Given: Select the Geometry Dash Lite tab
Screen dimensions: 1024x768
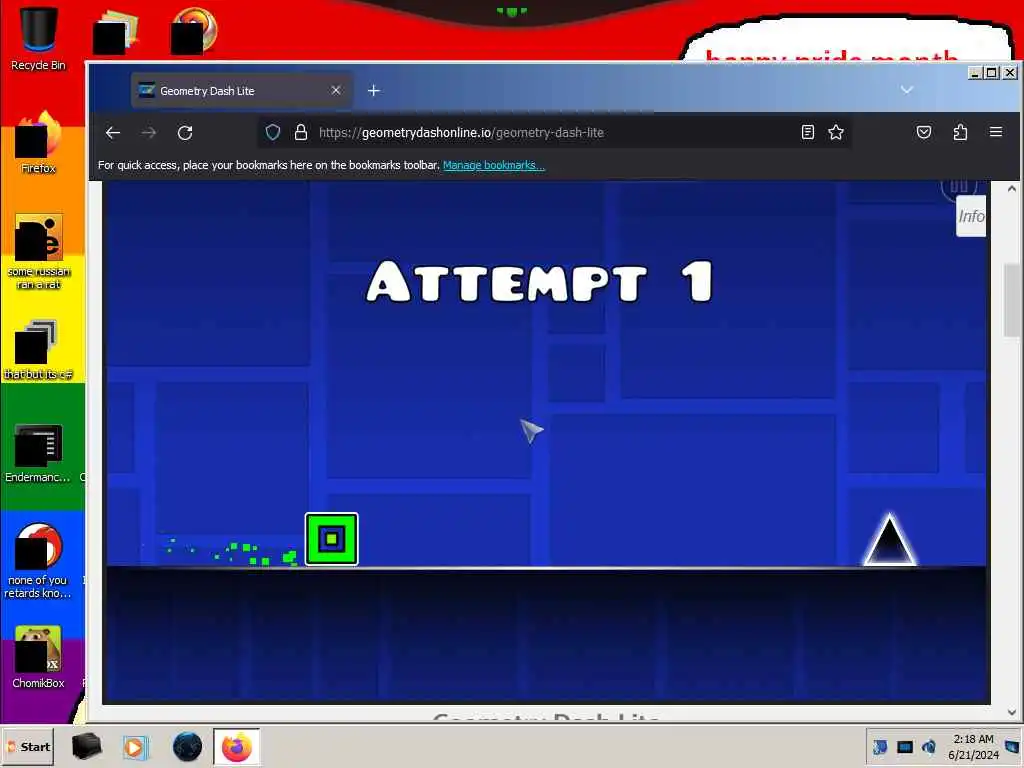Looking at the screenshot, I should click(242, 91).
